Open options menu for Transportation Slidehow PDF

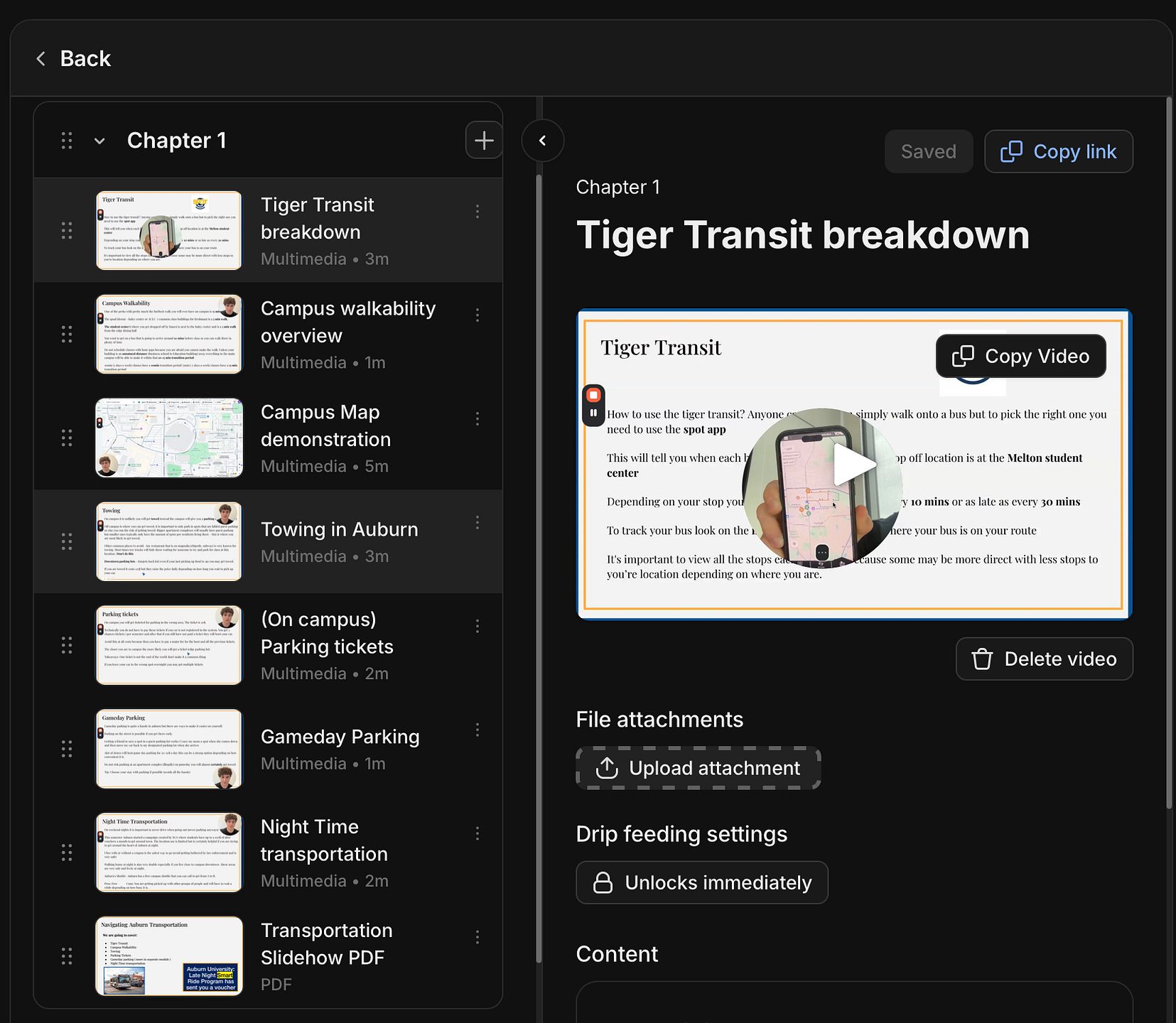pyautogui.click(x=478, y=937)
